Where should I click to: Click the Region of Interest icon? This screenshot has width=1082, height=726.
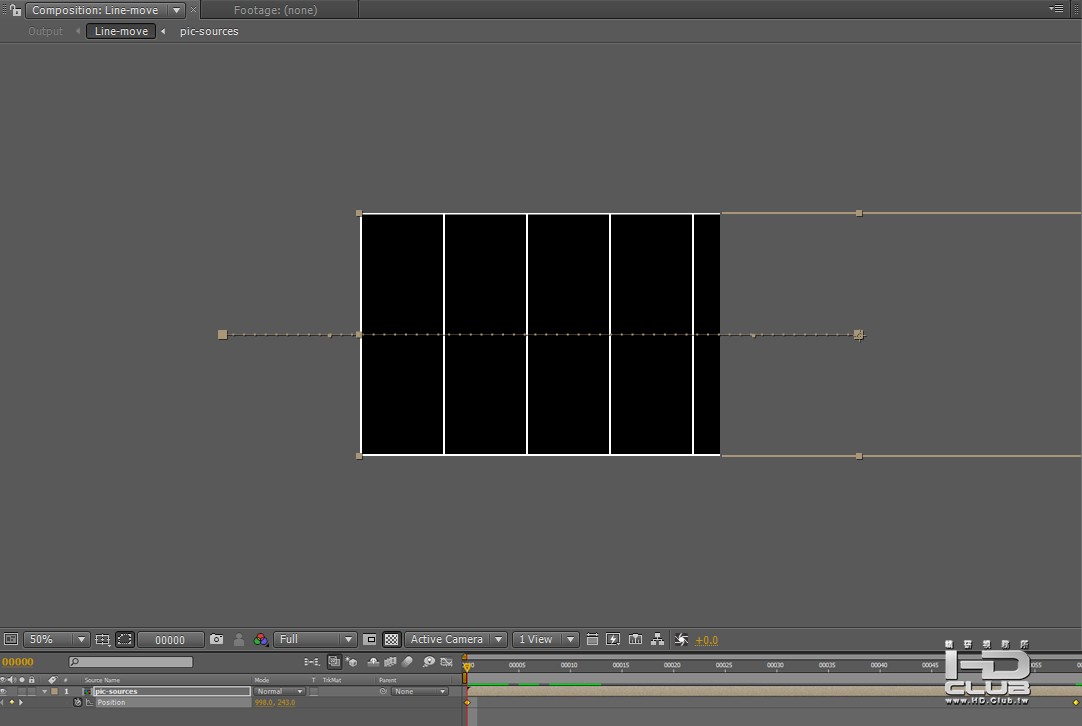point(369,640)
